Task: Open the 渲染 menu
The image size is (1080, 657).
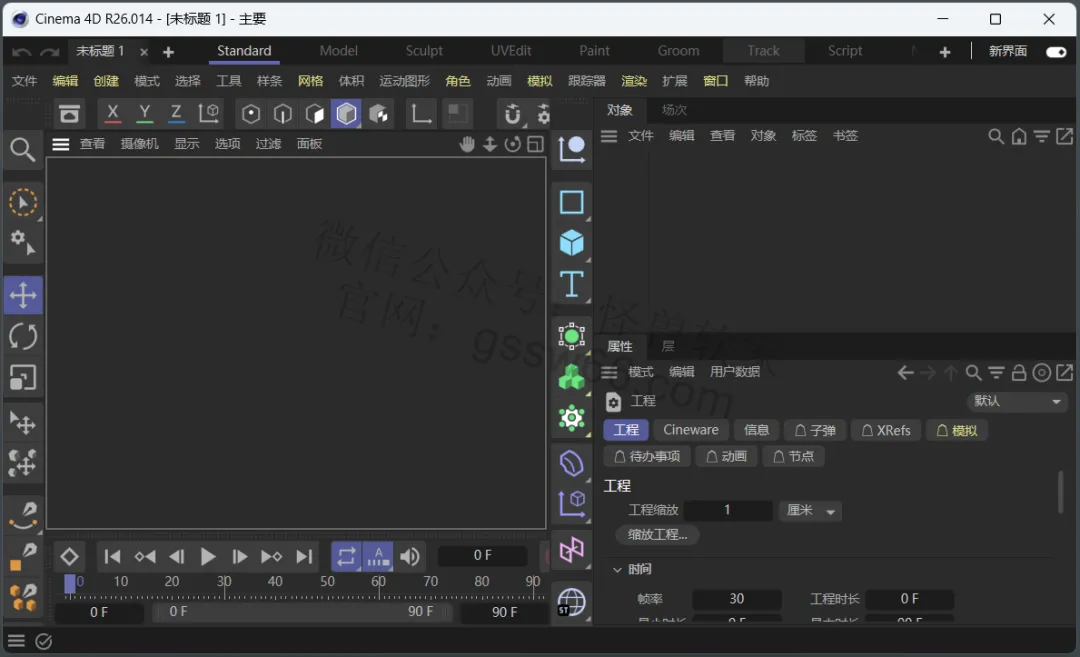Action: (x=634, y=81)
